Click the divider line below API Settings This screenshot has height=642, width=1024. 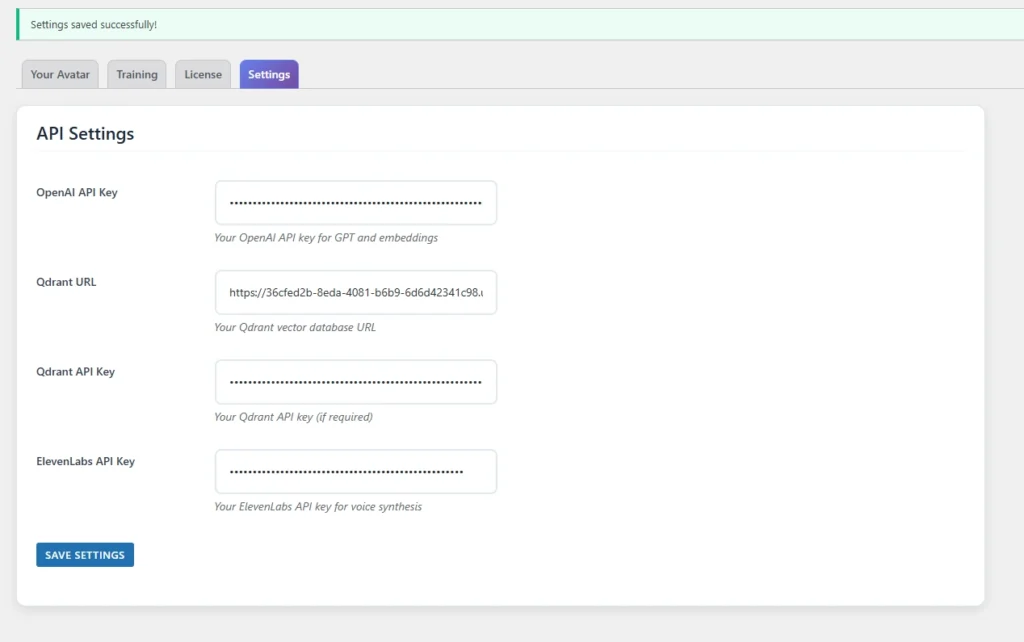point(500,151)
